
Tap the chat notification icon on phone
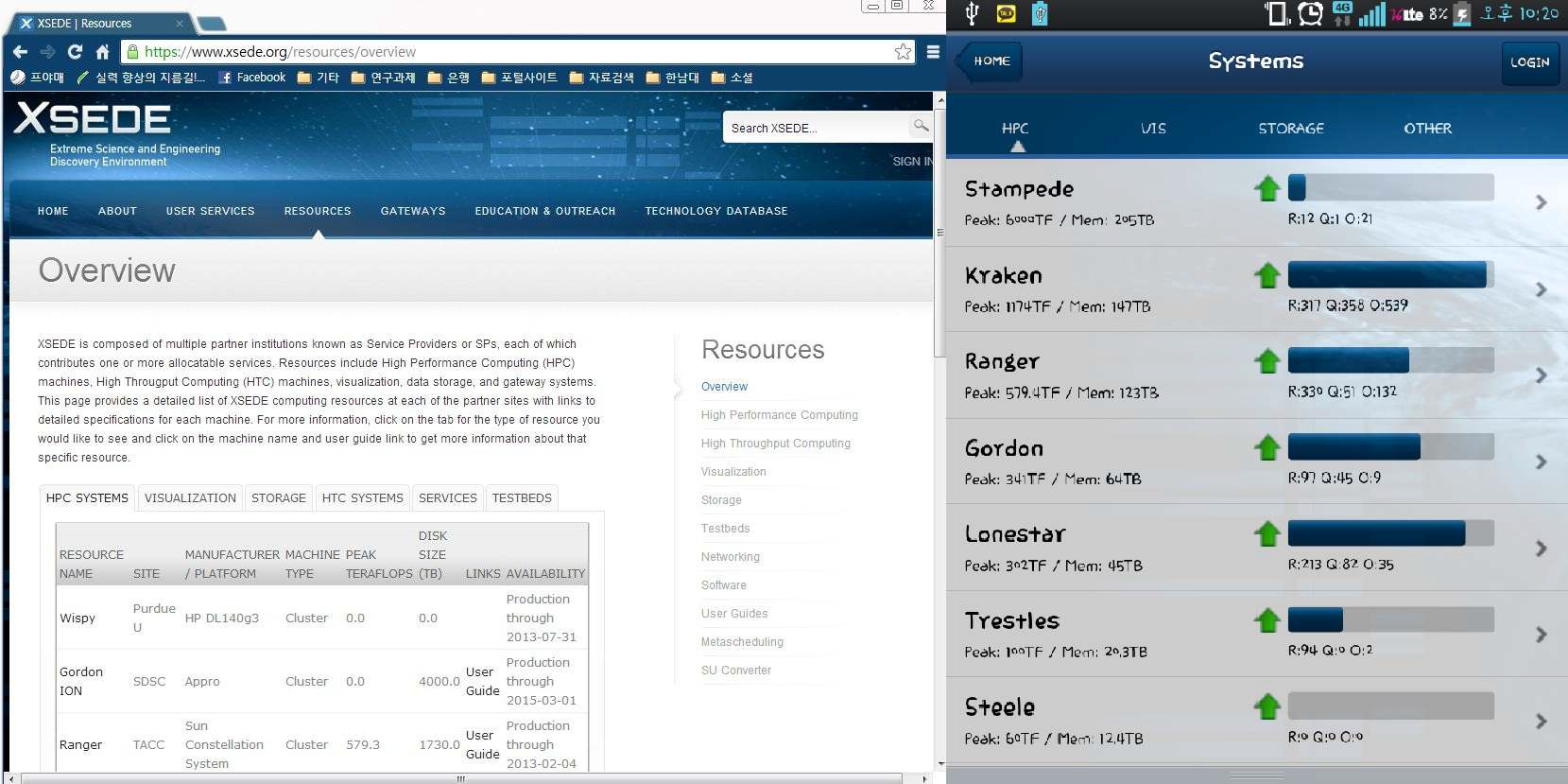pos(1006,13)
